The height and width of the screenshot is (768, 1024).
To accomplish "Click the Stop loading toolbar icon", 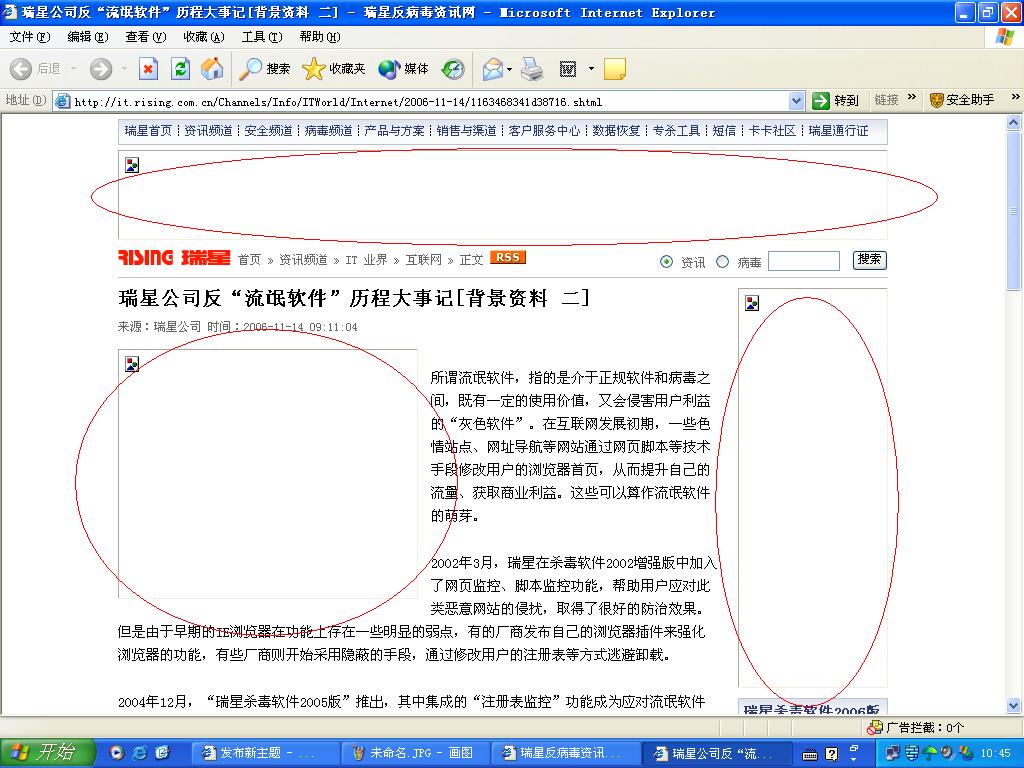I will pos(148,69).
